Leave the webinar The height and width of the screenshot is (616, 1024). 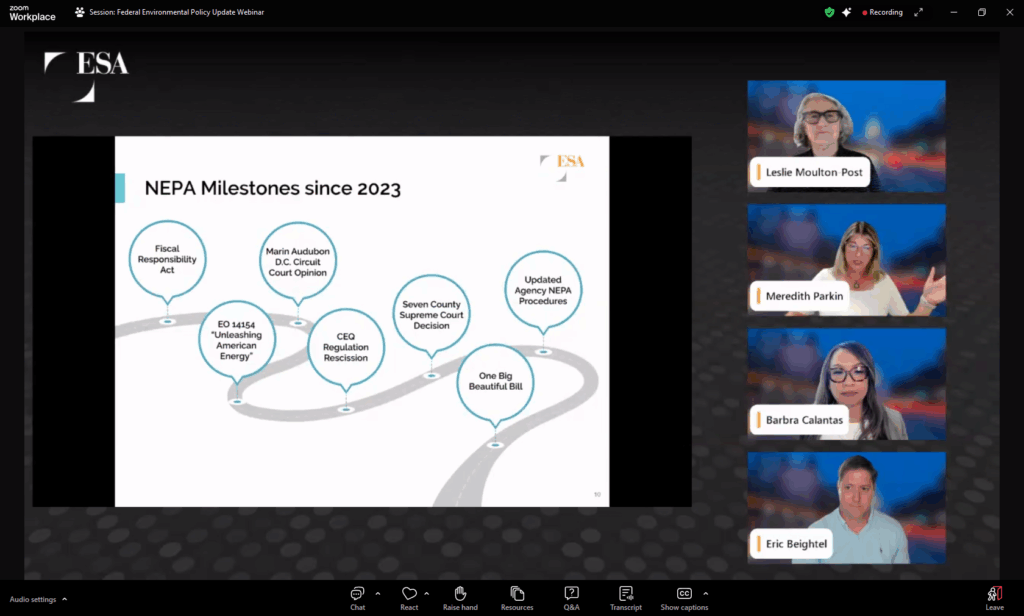[994, 596]
